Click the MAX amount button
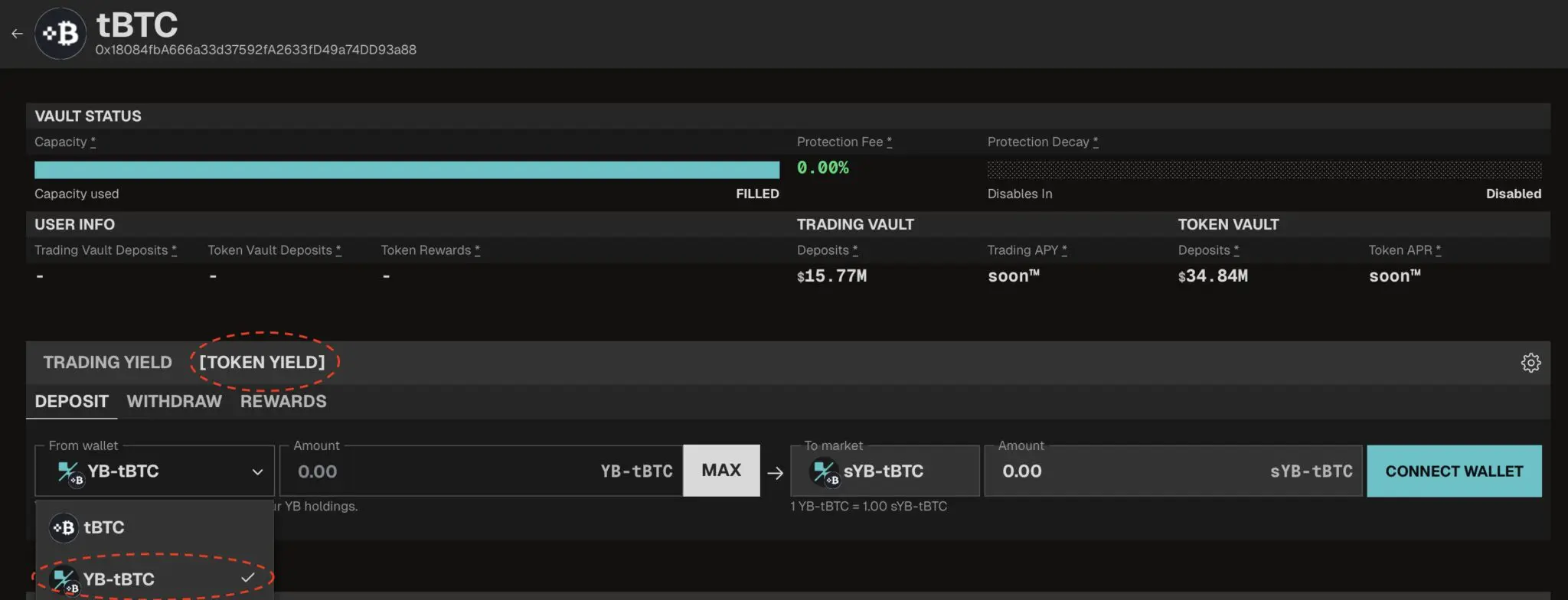This screenshot has width=1568, height=600. pyautogui.click(x=721, y=471)
